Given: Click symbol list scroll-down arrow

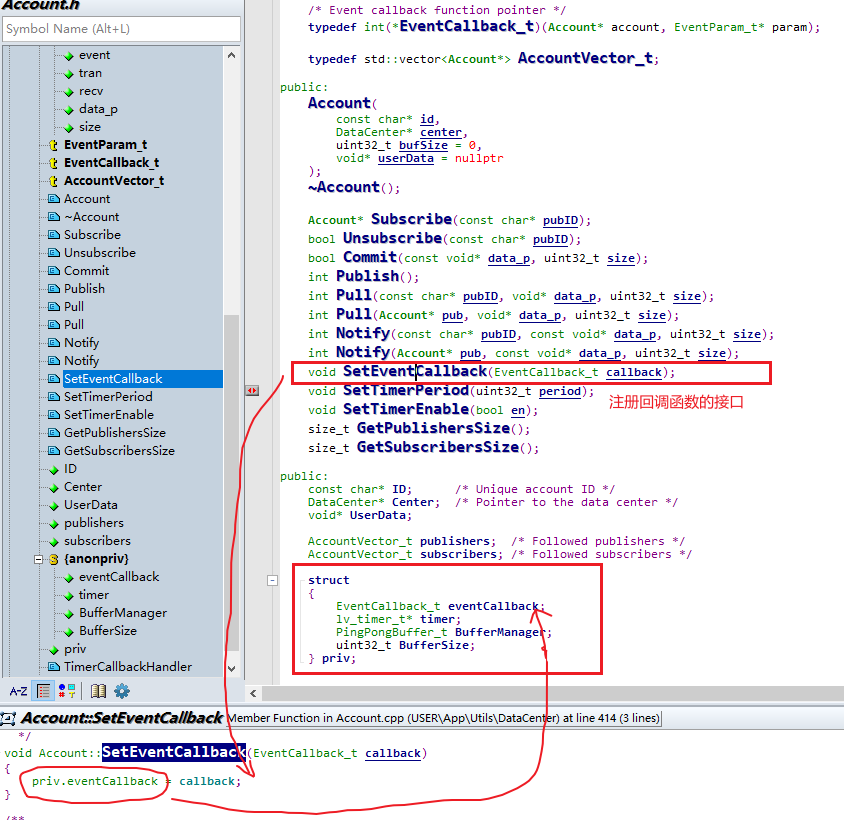Looking at the screenshot, I should click(x=231, y=669).
